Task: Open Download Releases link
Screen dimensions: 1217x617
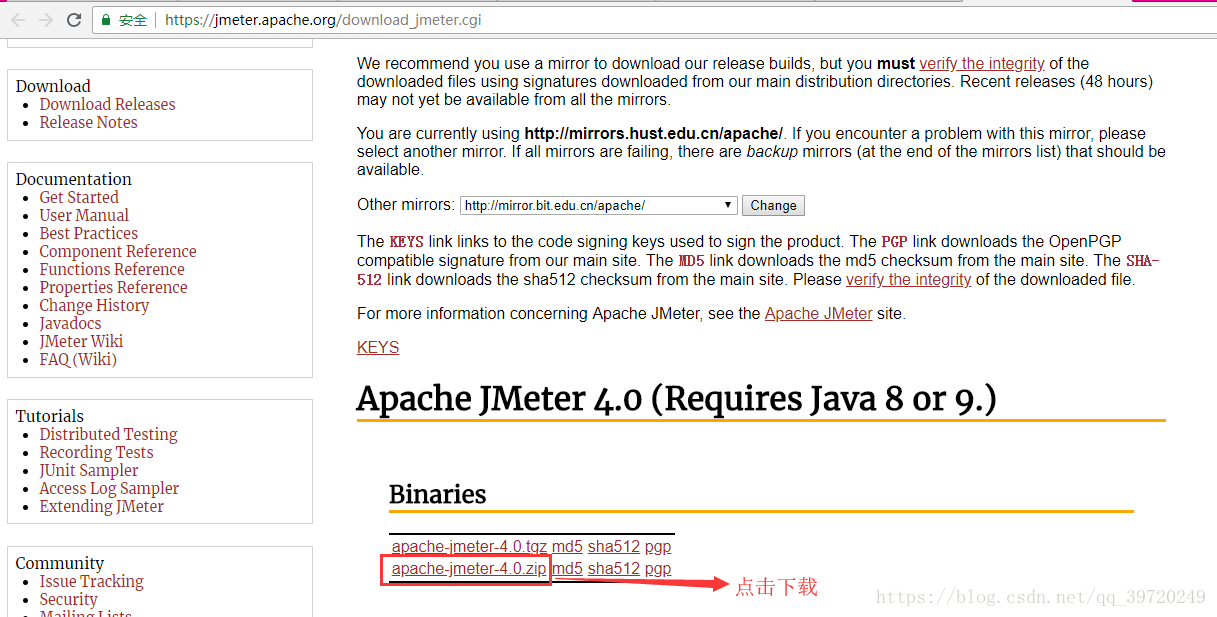Action: click(107, 104)
